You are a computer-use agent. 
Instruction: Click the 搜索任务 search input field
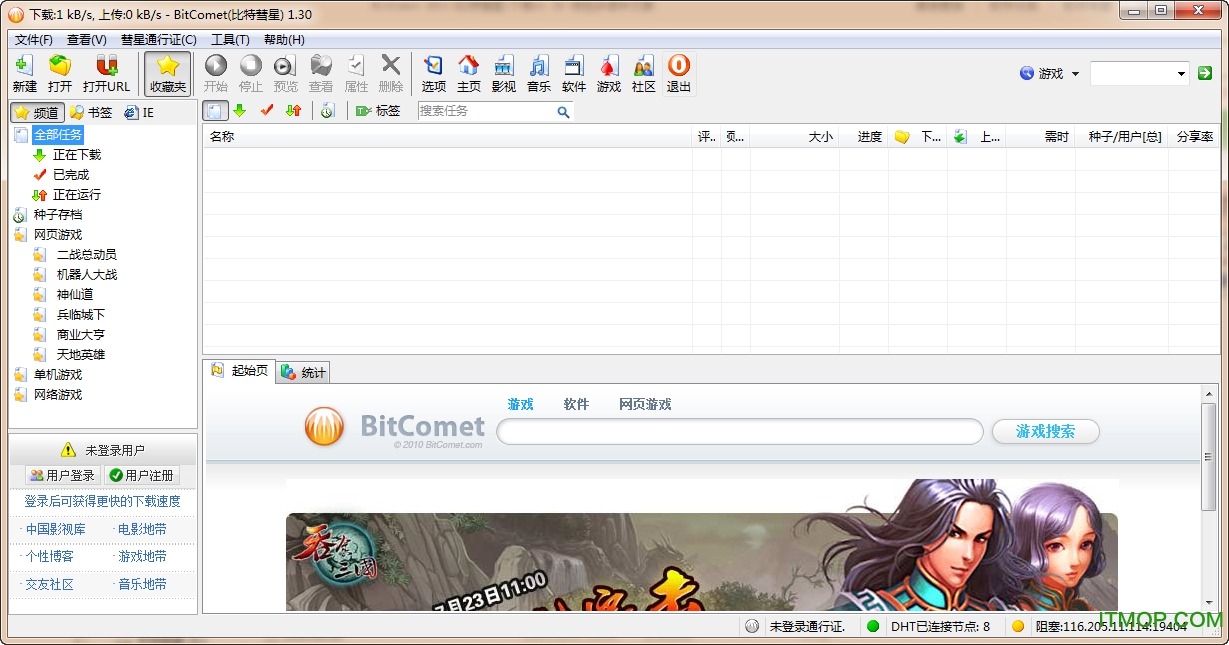click(x=486, y=111)
